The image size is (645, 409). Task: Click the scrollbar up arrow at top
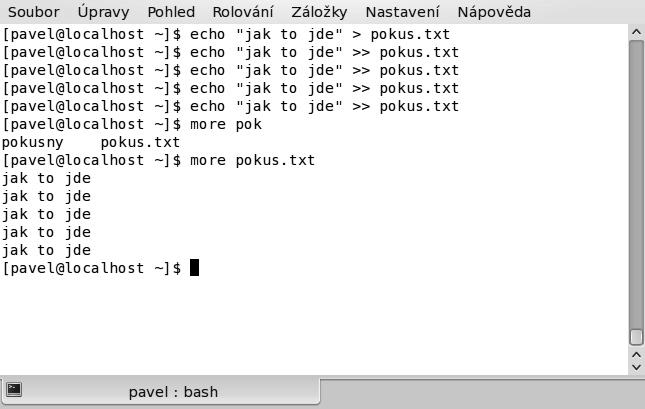[636, 32]
